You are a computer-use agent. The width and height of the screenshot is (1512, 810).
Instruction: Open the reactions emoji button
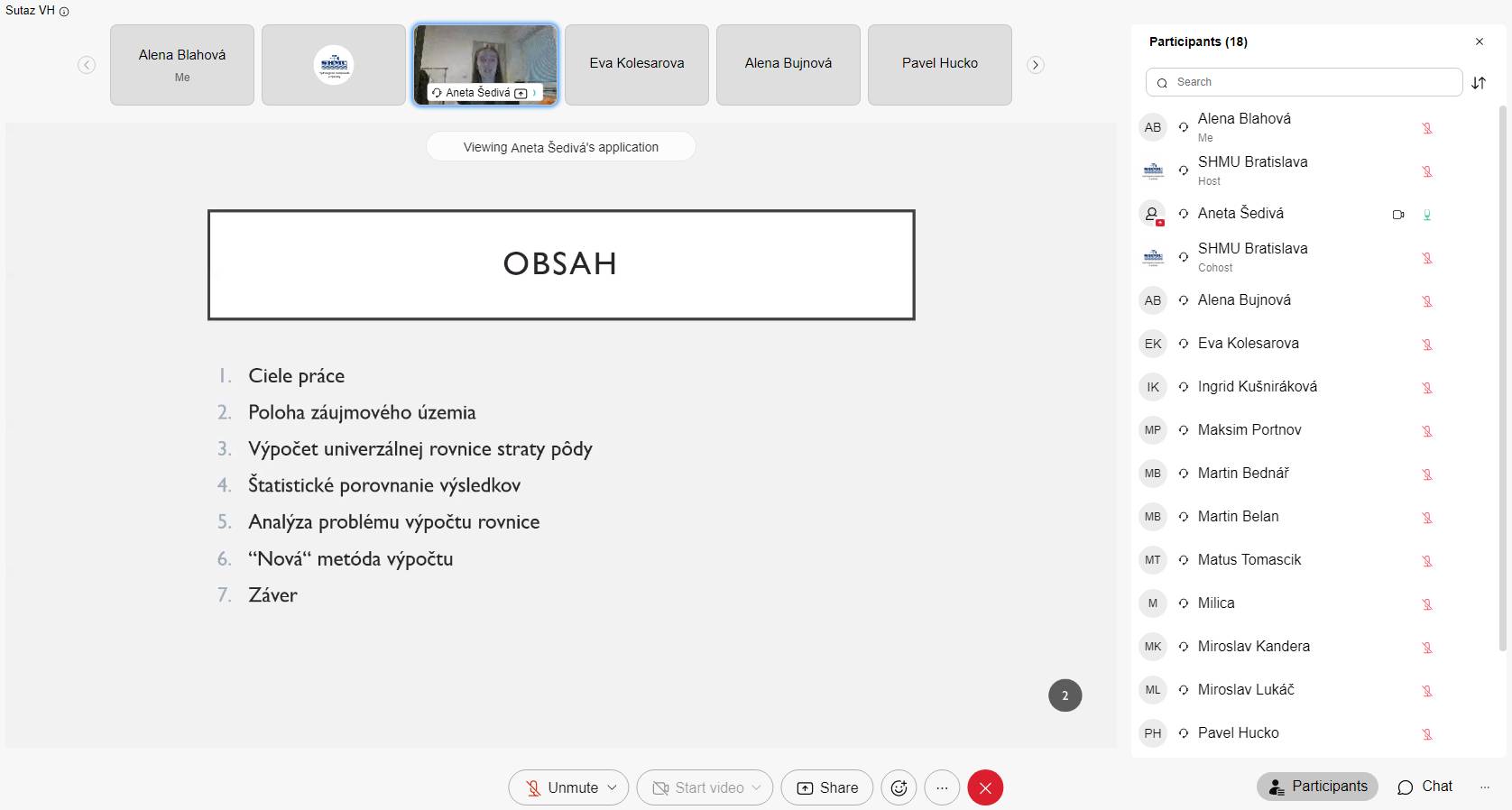pos(899,787)
